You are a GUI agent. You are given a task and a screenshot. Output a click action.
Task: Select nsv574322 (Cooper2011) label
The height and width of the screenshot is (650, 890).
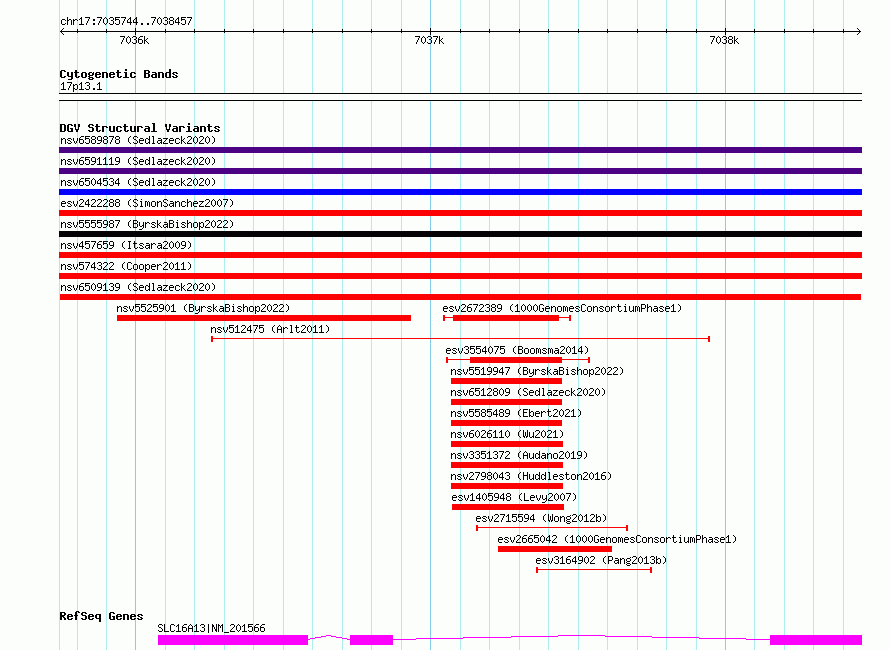(126, 266)
